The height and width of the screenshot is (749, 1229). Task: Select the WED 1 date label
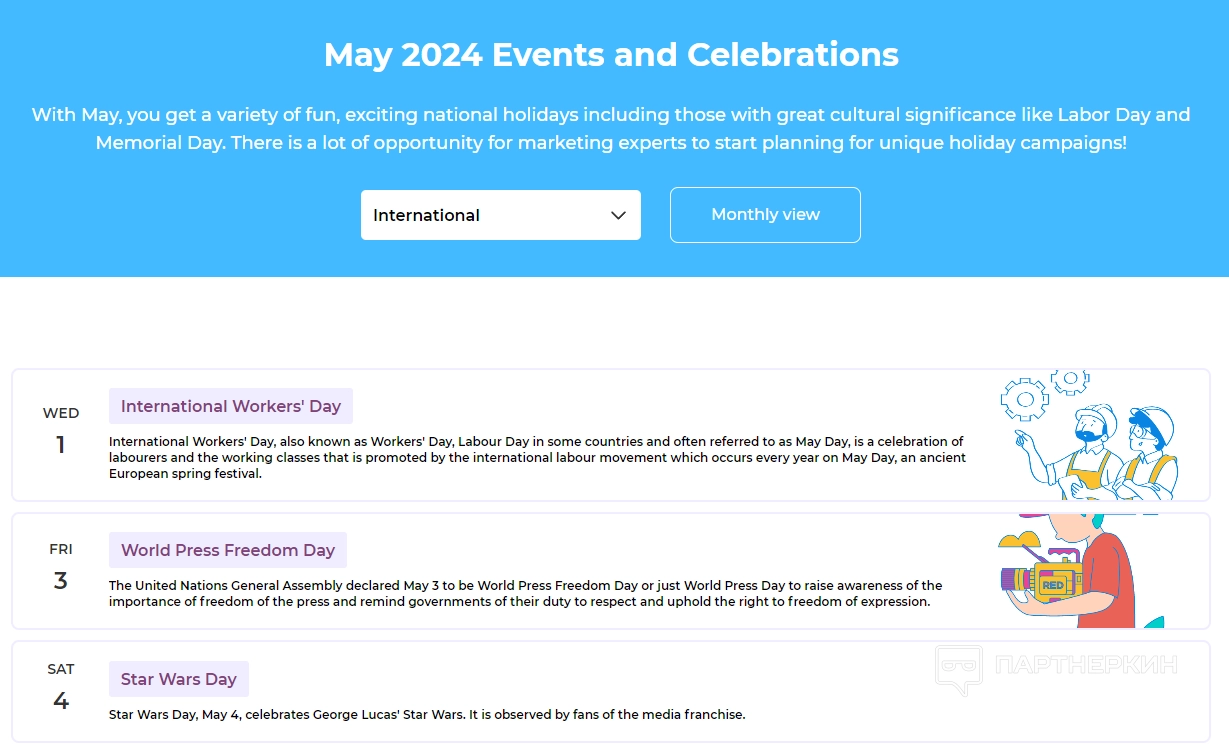61,432
